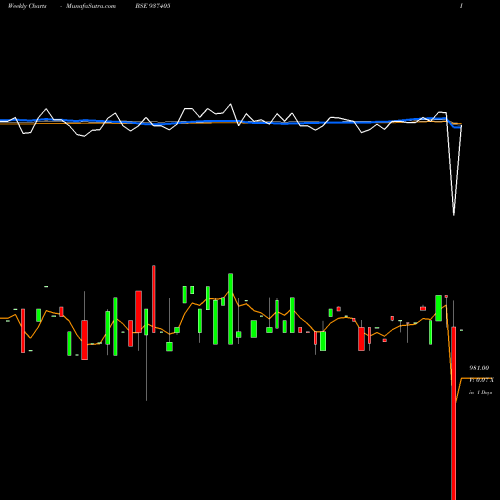Click the 'Weekly Charts' title text
Viewport: 500px width, 500px height.
27,6
